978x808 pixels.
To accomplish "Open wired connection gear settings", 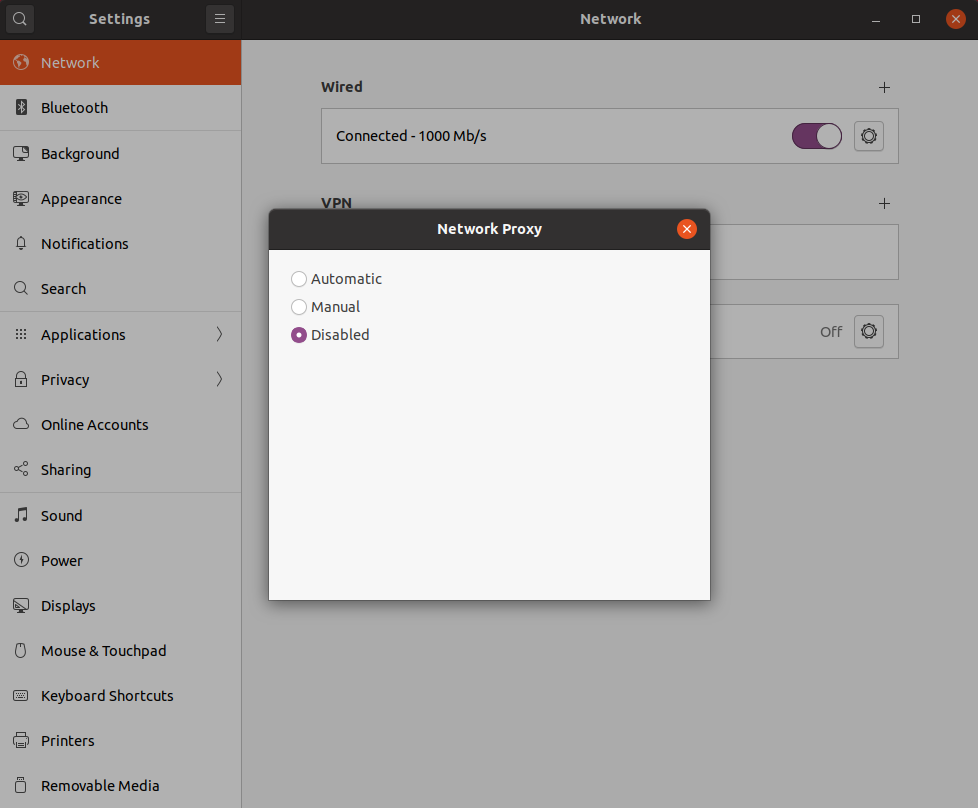I will [869, 136].
